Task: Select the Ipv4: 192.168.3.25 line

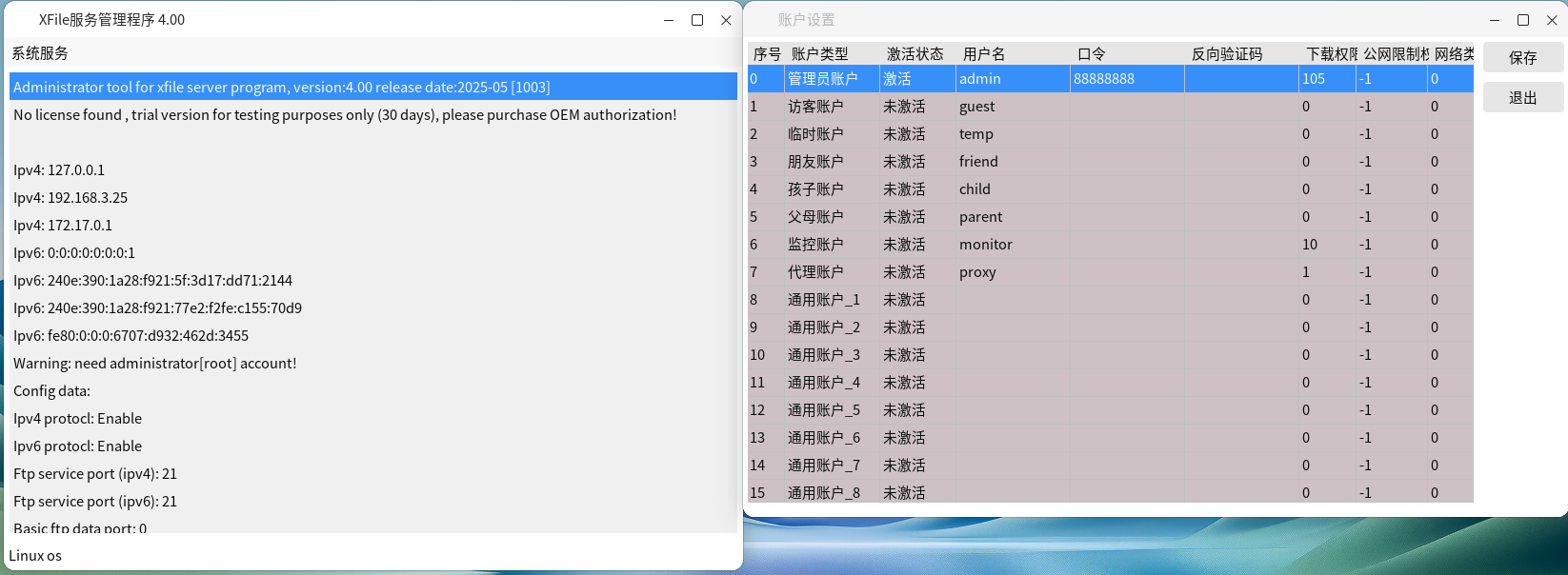Action: (70, 198)
